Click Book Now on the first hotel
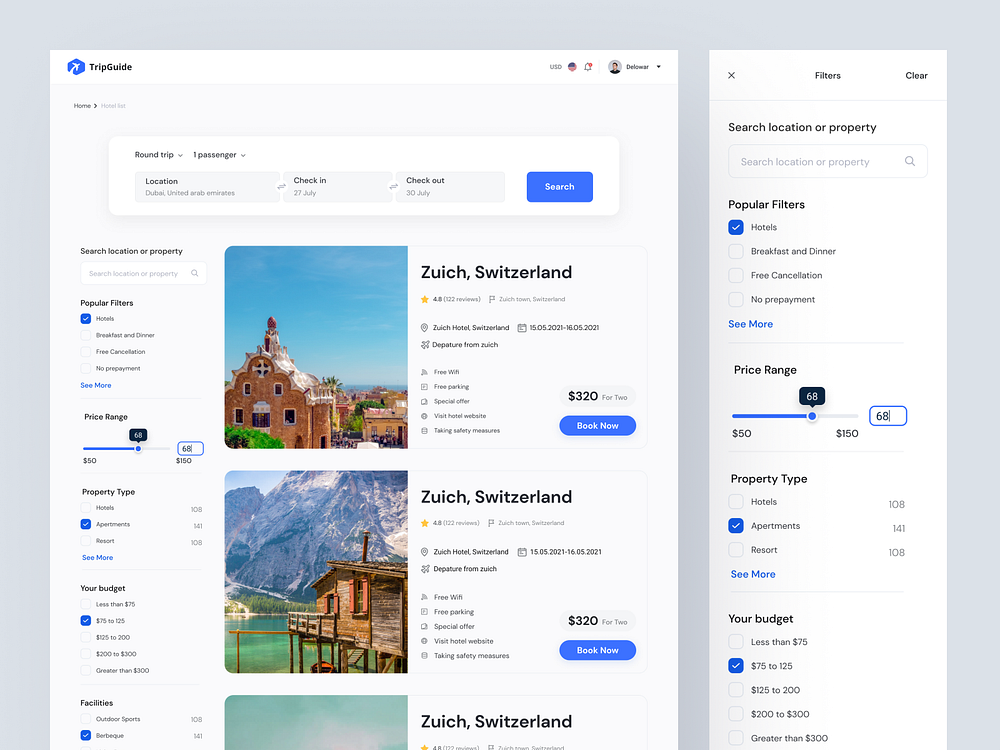This screenshot has width=1000, height=750. click(x=597, y=425)
